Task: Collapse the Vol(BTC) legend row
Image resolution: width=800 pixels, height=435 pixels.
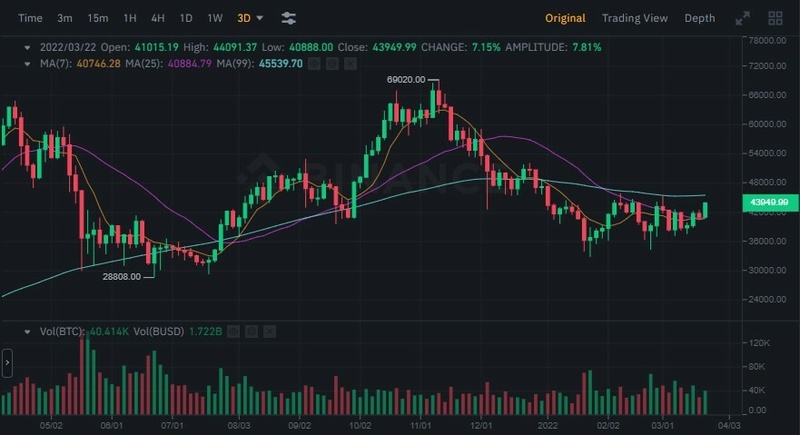Action: tap(26, 331)
